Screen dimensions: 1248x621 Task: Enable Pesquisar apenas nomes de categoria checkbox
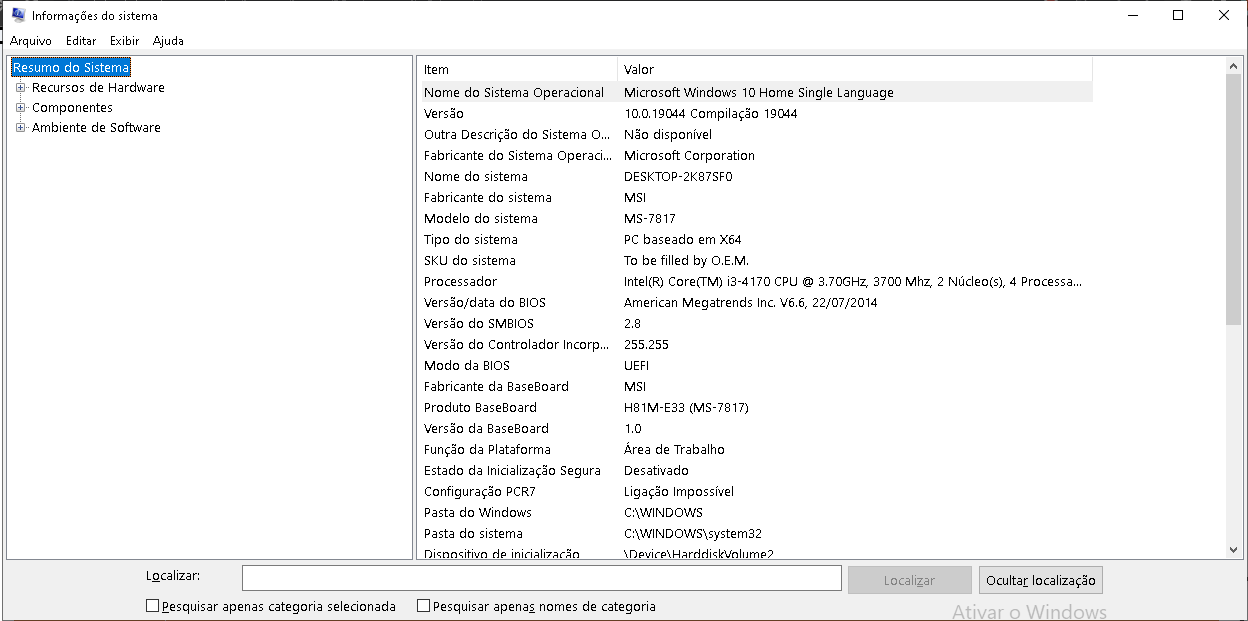coord(423,606)
